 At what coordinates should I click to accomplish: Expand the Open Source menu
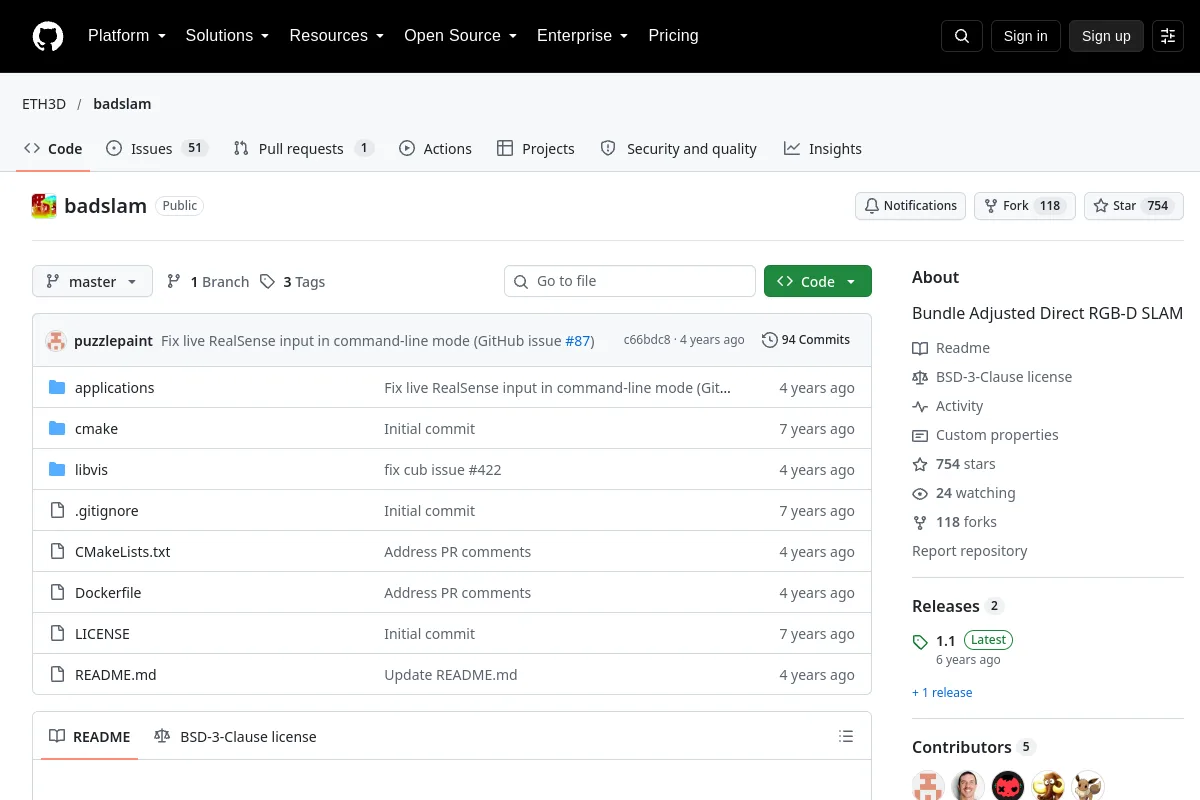click(x=460, y=36)
